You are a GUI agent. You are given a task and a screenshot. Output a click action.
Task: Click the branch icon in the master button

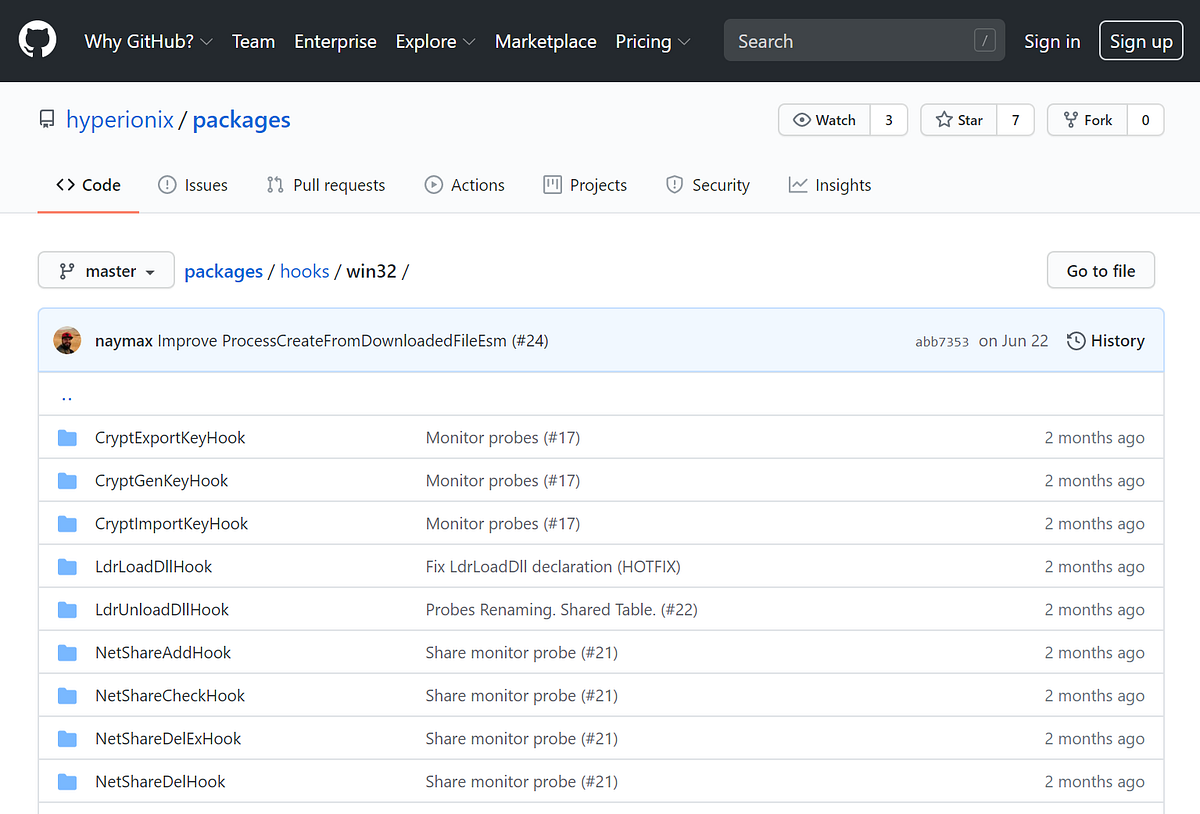(x=68, y=270)
